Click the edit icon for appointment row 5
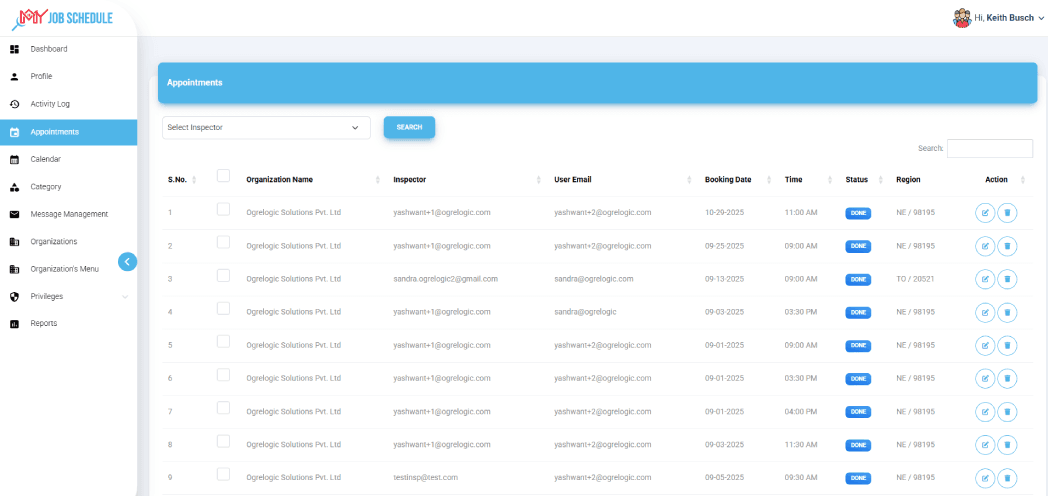1048x496 pixels. point(985,345)
